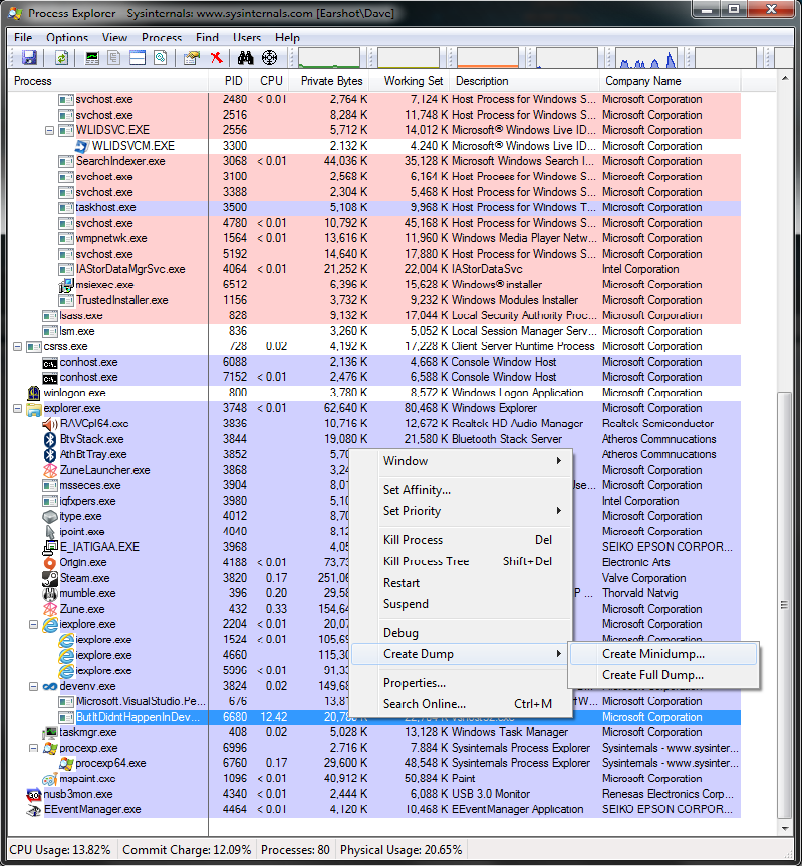Click the nusb3mon.exe icon
Viewport: 802px width, 866px height.
(34, 795)
